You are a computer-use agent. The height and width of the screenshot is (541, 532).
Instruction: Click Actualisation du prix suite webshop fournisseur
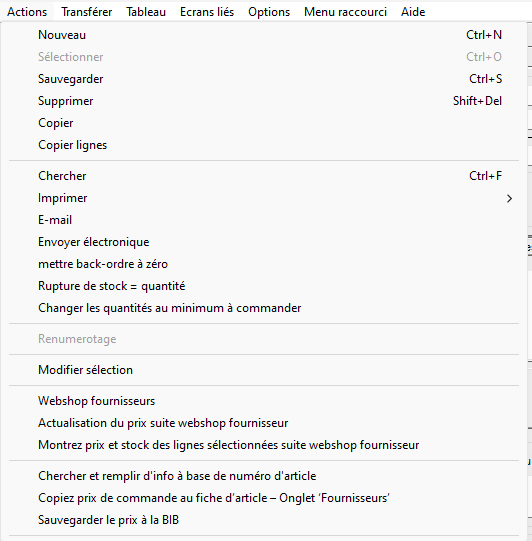tap(264, 423)
